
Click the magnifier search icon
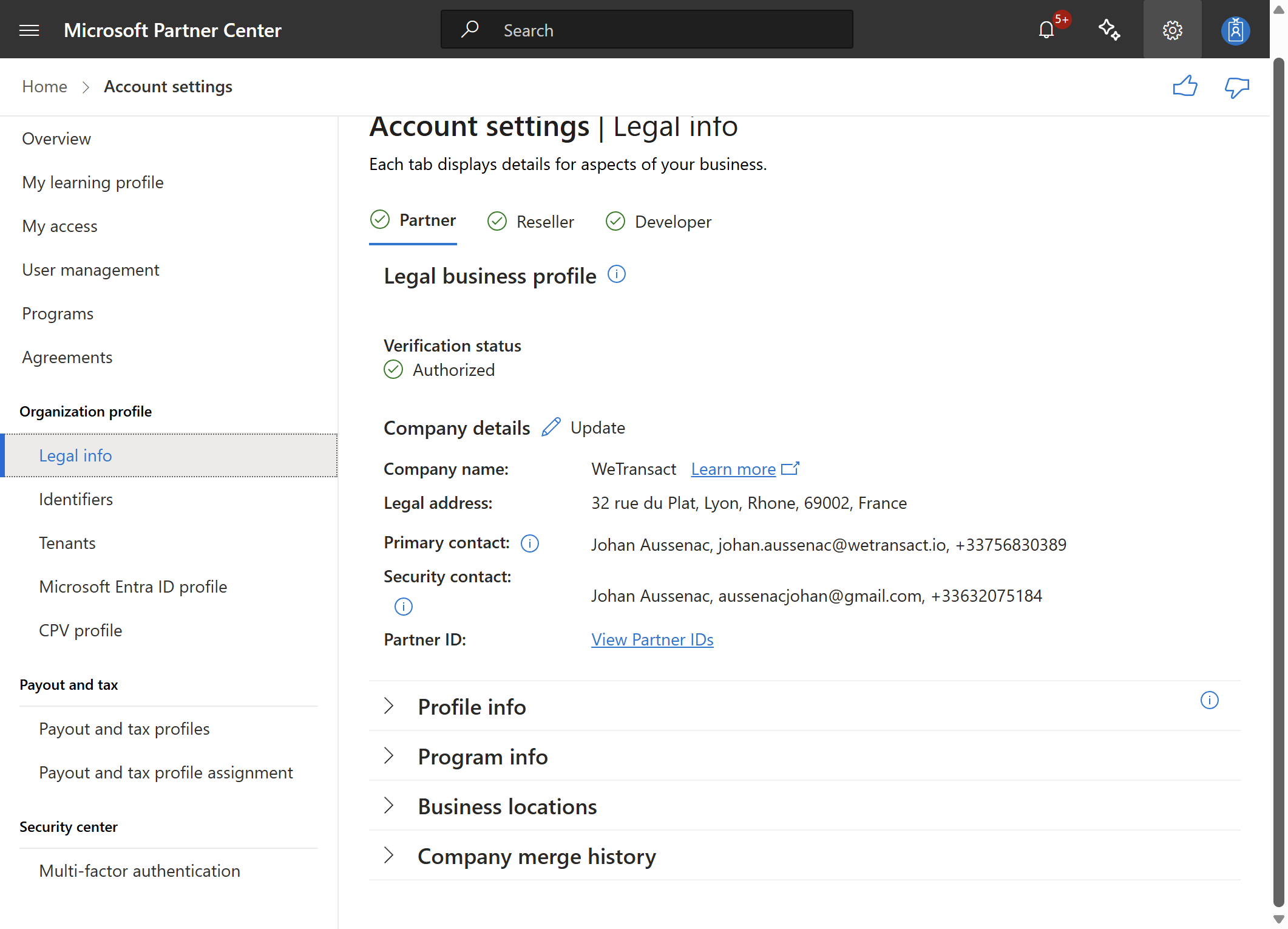coord(470,29)
